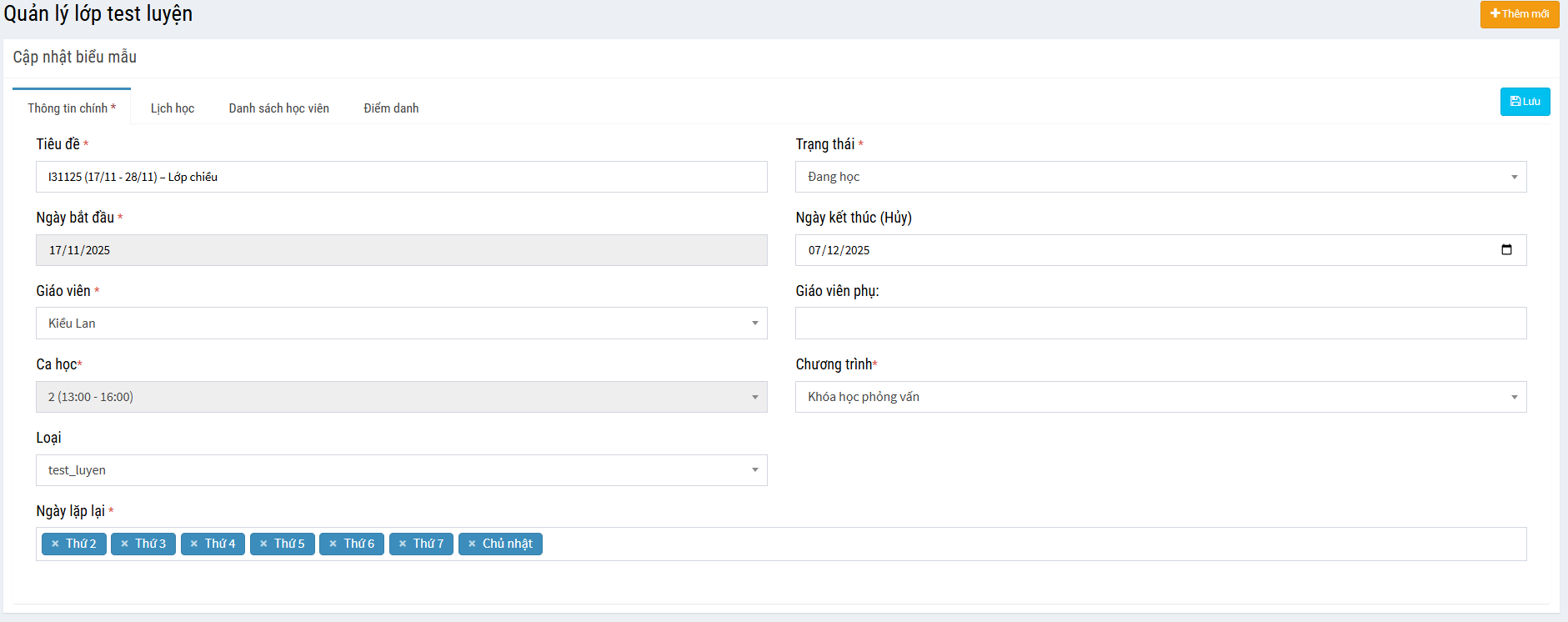Remove the Thứ 5 tag
Viewport: 1568px width, 622px height.
tap(263, 544)
